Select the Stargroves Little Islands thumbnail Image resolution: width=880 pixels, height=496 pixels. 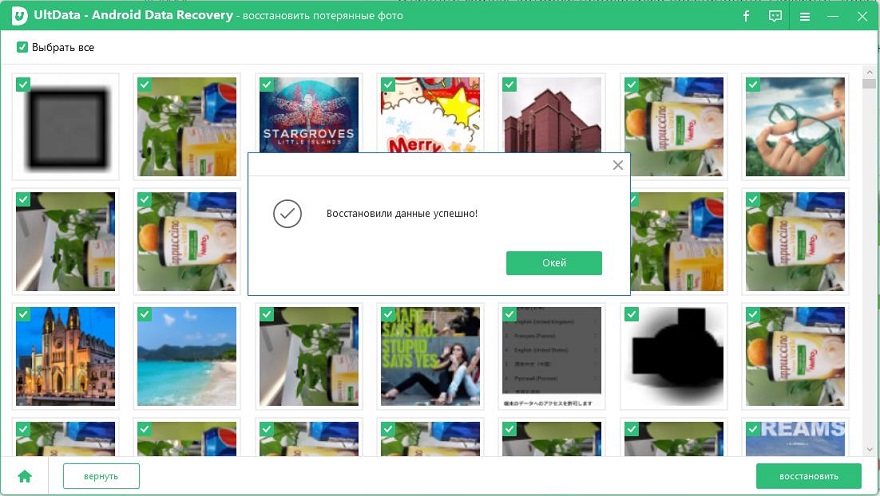point(309,115)
